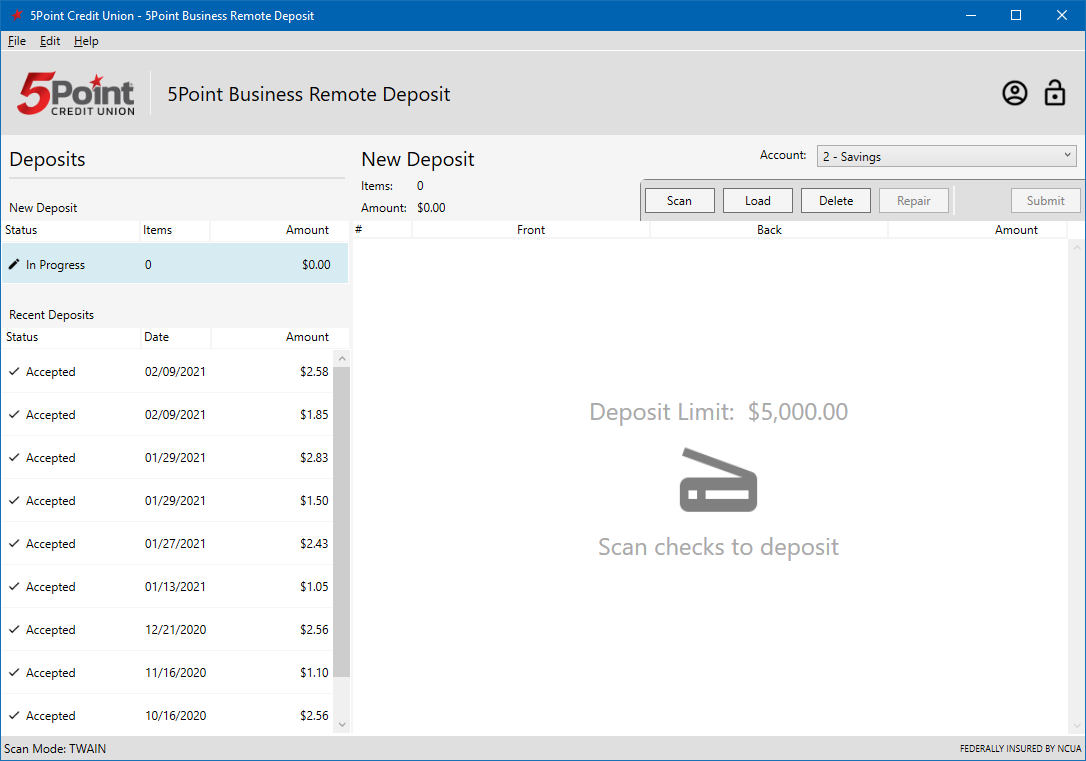Open the user profile icon
The width and height of the screenshot is (1086, 761).
pyautogui.click(x=1015, y=93)
